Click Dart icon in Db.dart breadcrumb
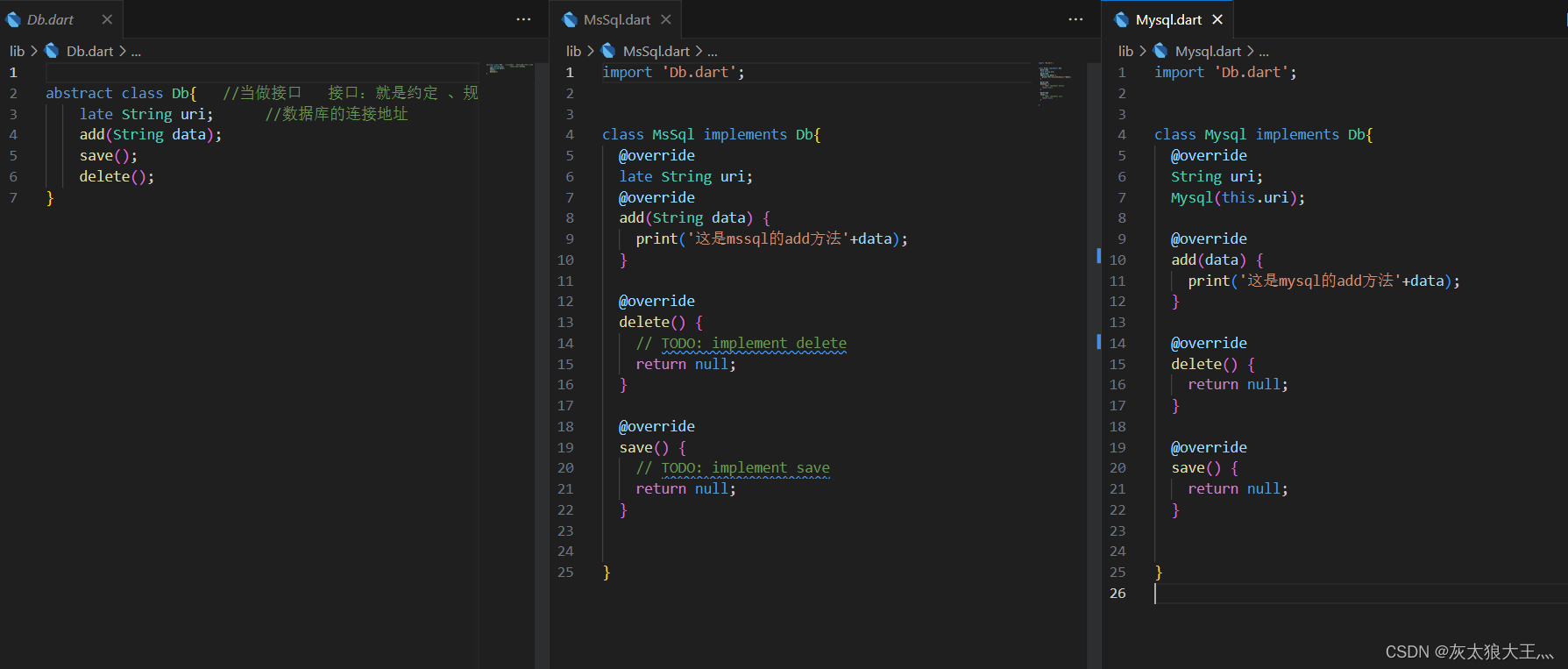This screenshot has width=1568, height=669. click(52, 51)
